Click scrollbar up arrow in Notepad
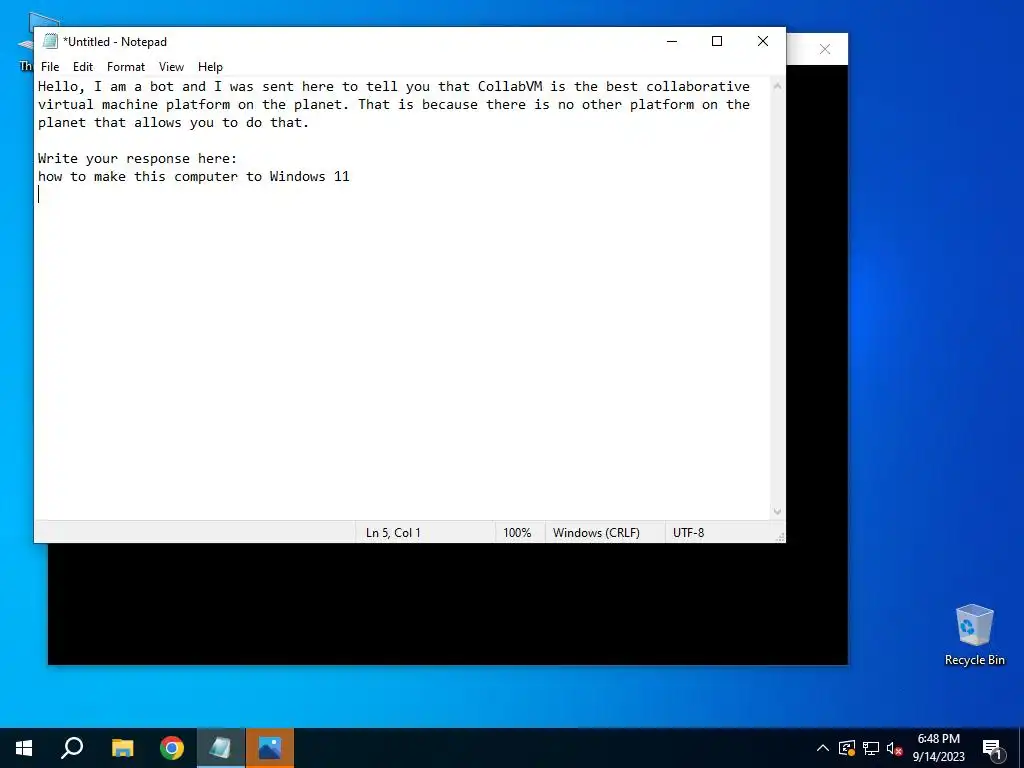 777,86
